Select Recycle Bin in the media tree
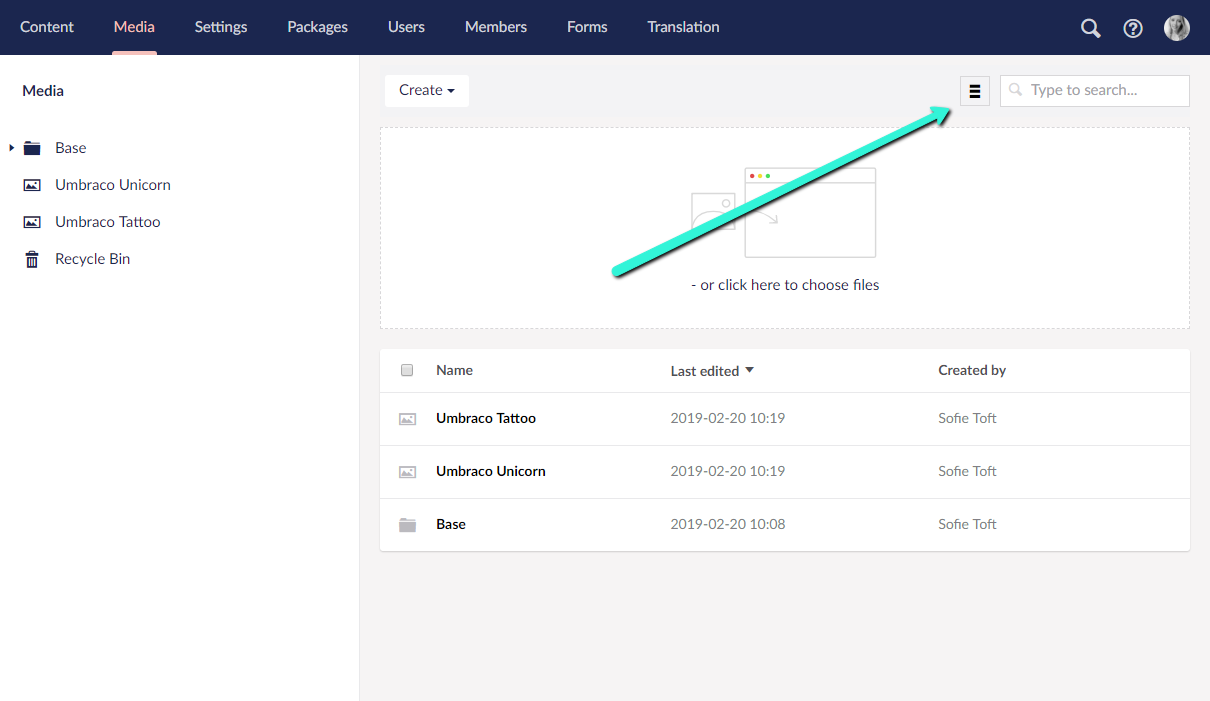The width and height of the screenshot is (1210, 701). pyautogui.click(x=93, y=259)
